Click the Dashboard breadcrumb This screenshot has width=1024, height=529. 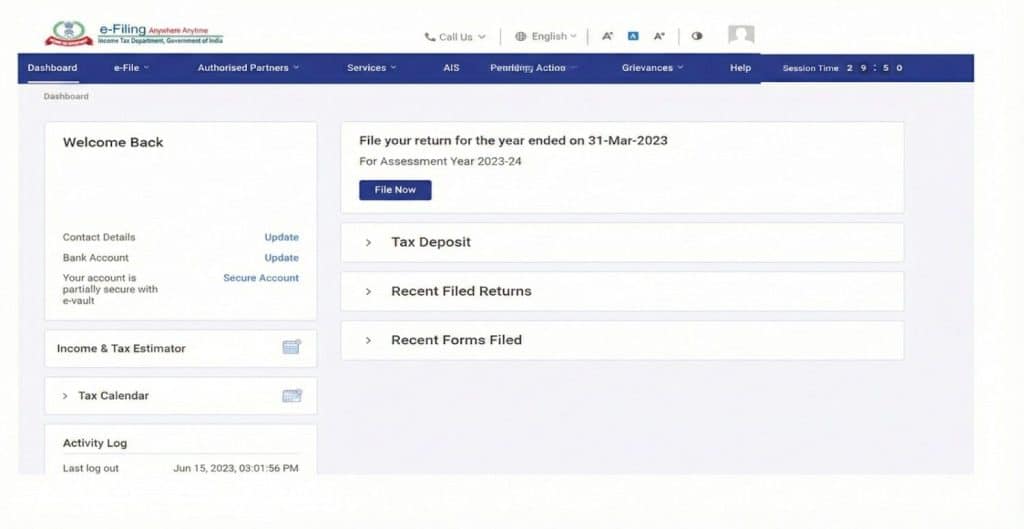[66, 97]
